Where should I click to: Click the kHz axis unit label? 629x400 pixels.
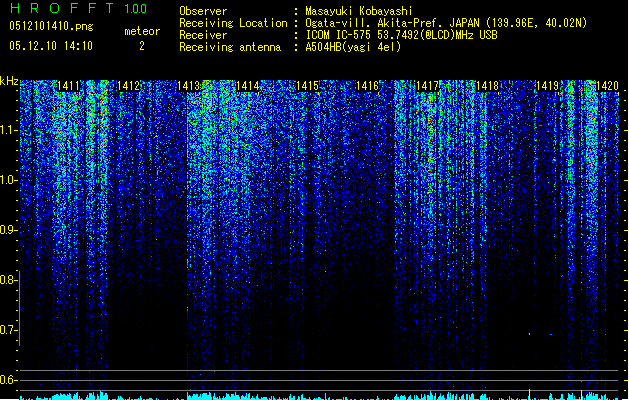(9, 81)
